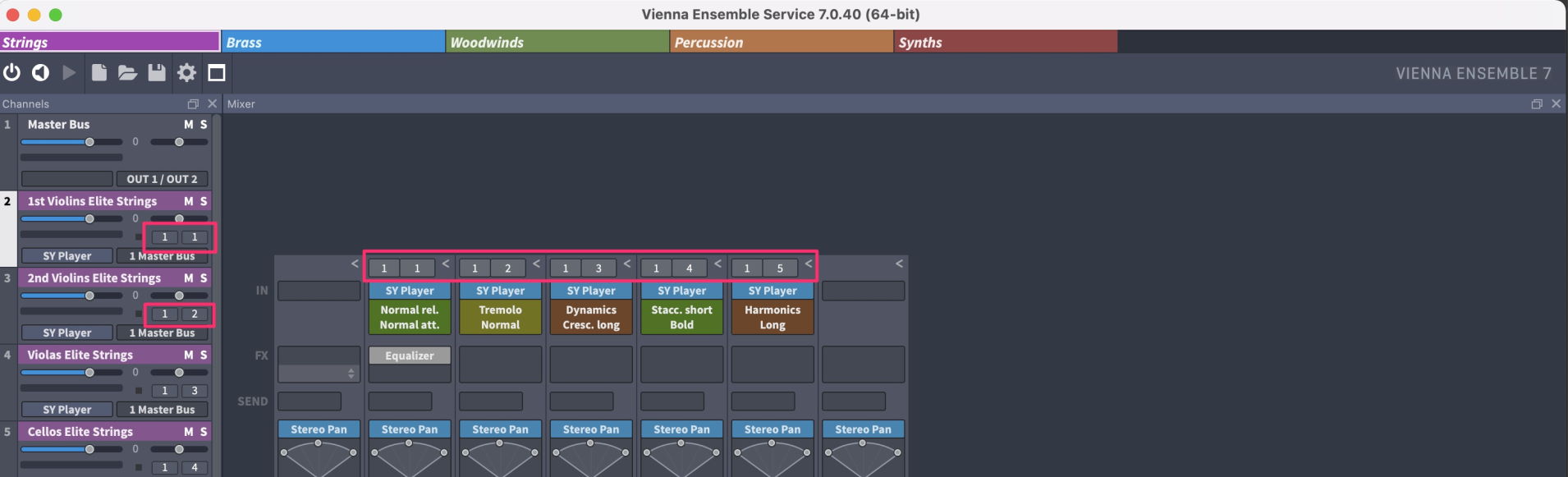Go to the Synths tab

tap(1006, 42)
